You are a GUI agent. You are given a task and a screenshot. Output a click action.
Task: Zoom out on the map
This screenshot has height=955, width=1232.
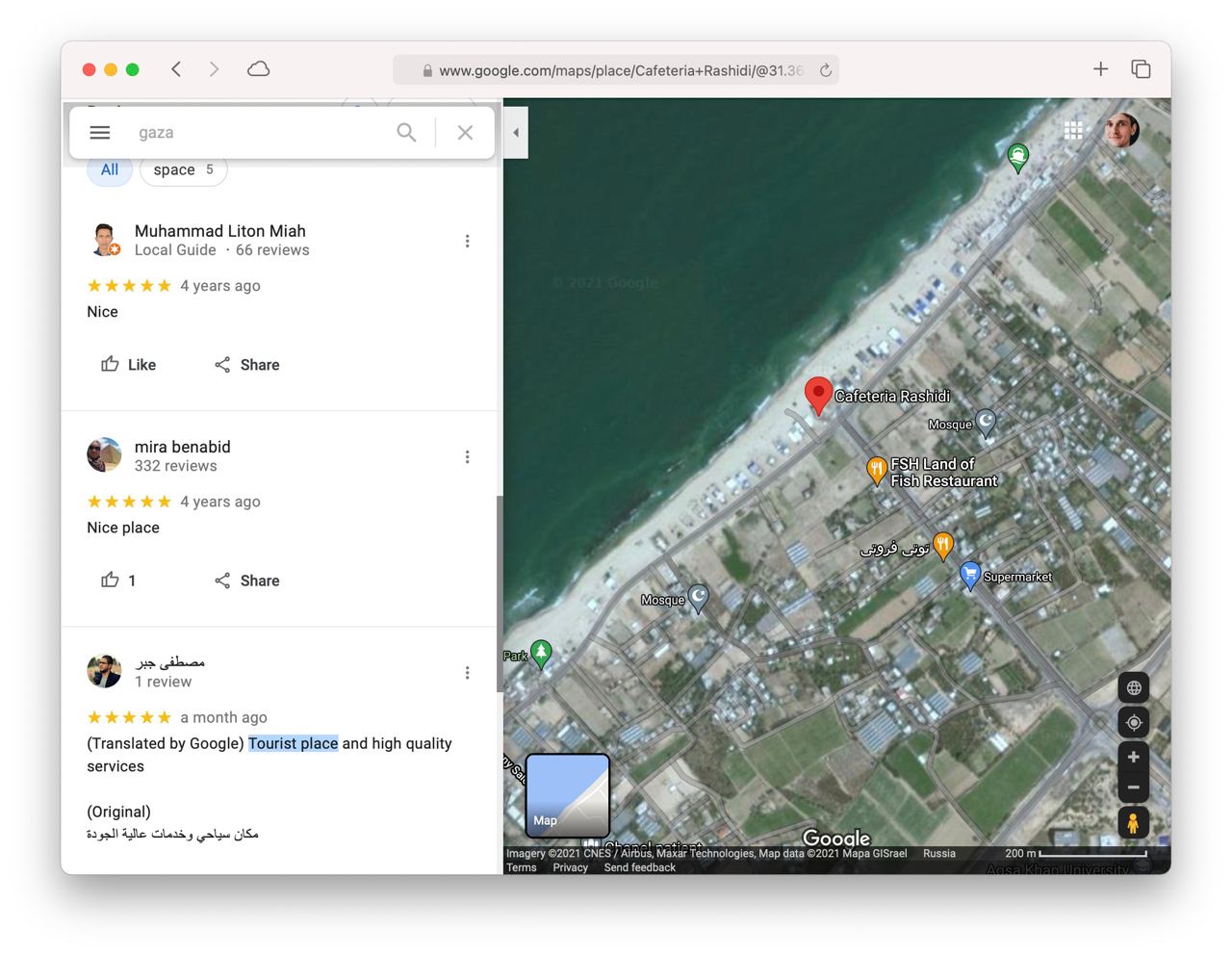click(1134, 787)
